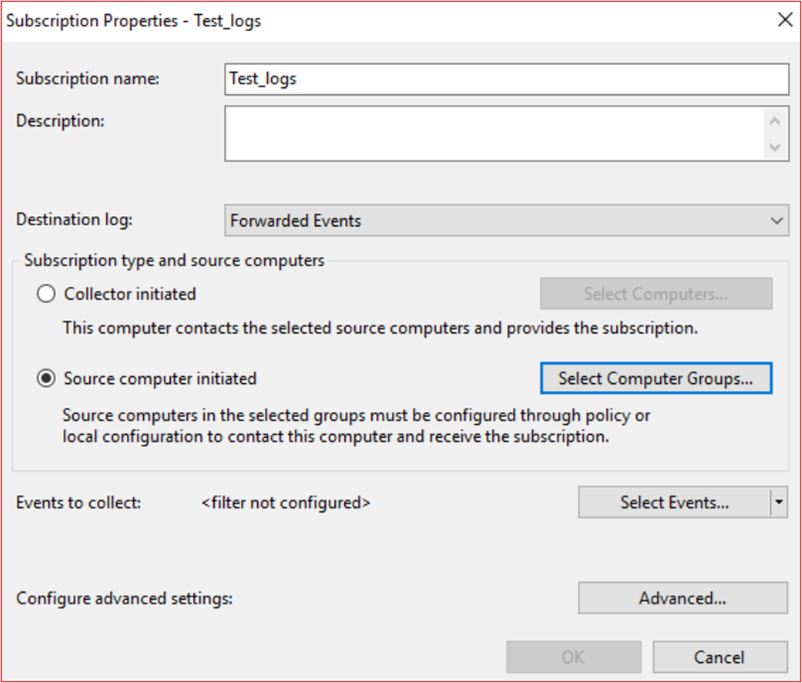Viewport: 802px width, 683px height.
Task: Click the Source computer initiated label
Action: click(160, 379)
